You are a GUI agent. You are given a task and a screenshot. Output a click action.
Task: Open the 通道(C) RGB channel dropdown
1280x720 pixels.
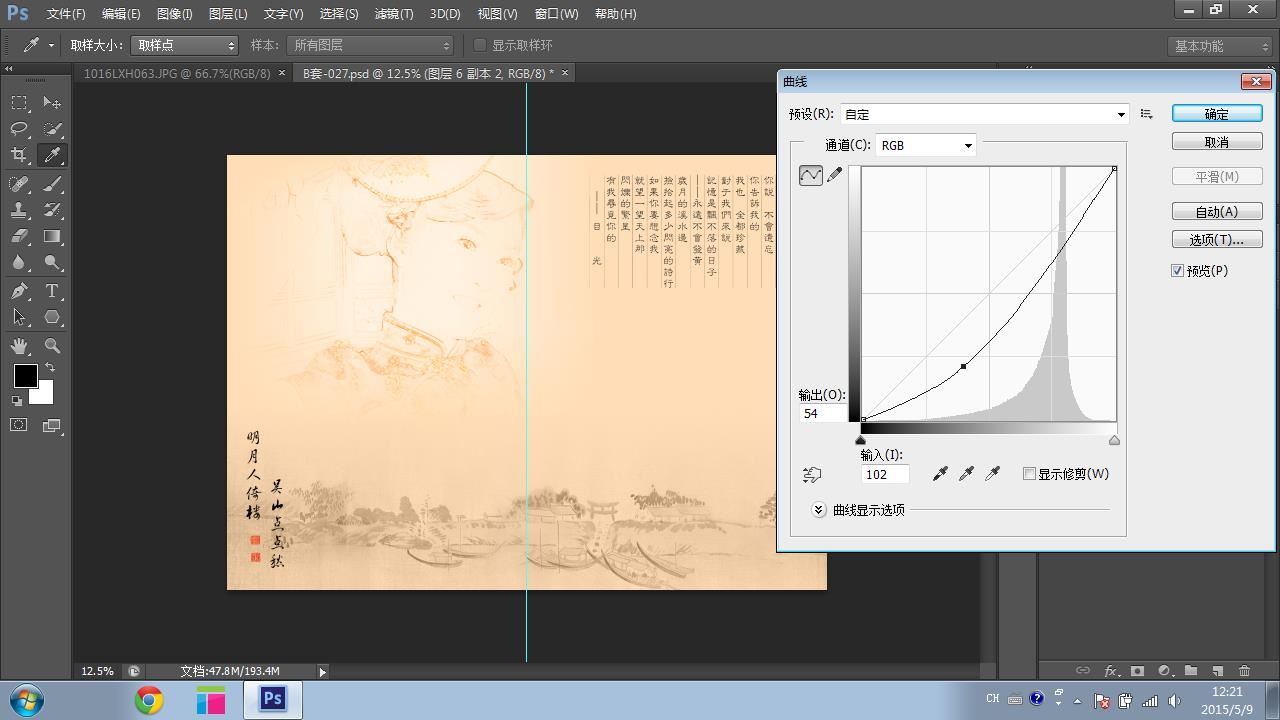(x=926, y=145)
